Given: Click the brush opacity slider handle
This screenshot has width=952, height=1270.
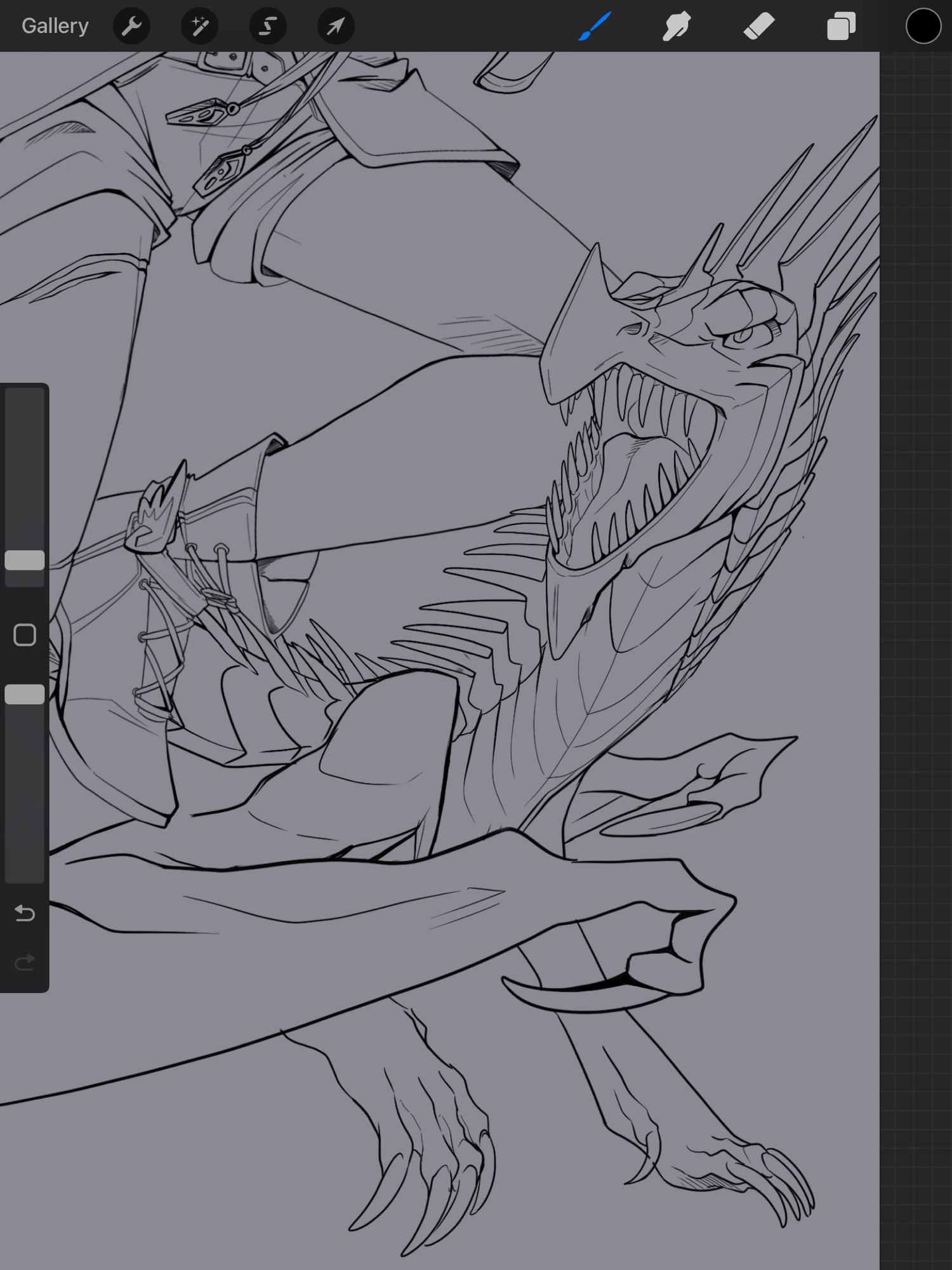Looking at the screenshot, I should pyautogui.click(x=25, y=694).
